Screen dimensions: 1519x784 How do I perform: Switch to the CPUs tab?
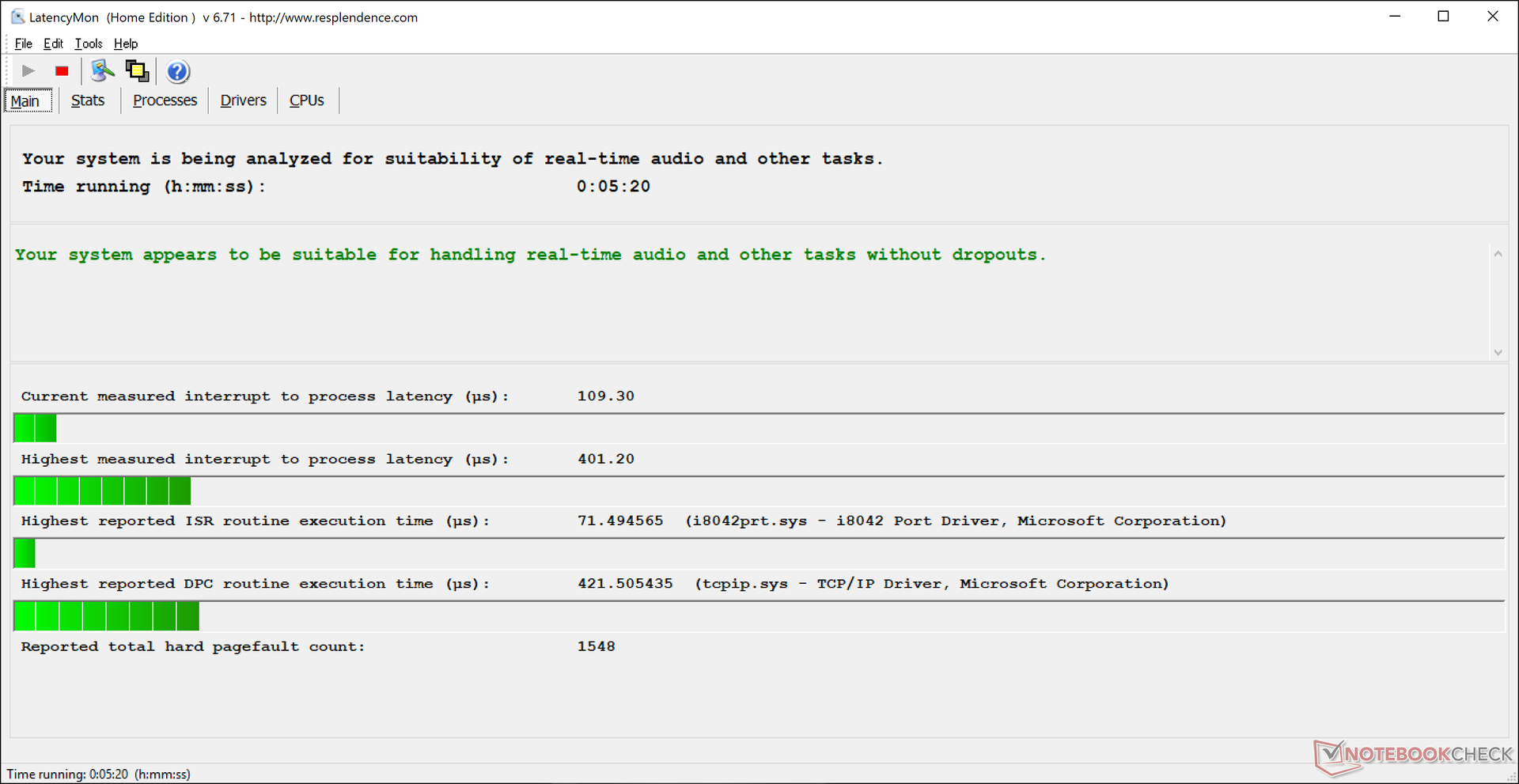306,100
